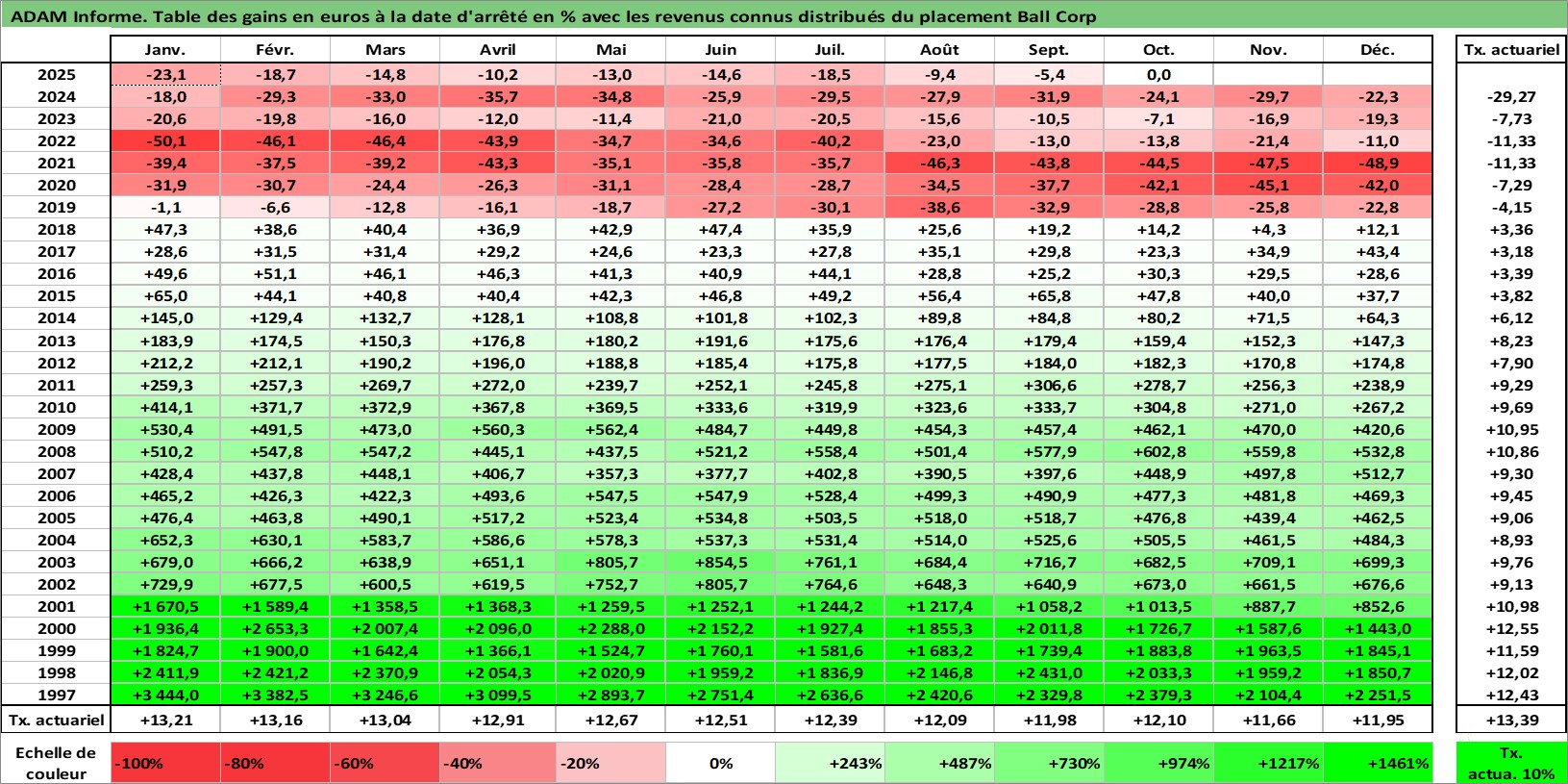Select the 'Janv.' column header
This screenshot has height=784, width=1568.
166,50
